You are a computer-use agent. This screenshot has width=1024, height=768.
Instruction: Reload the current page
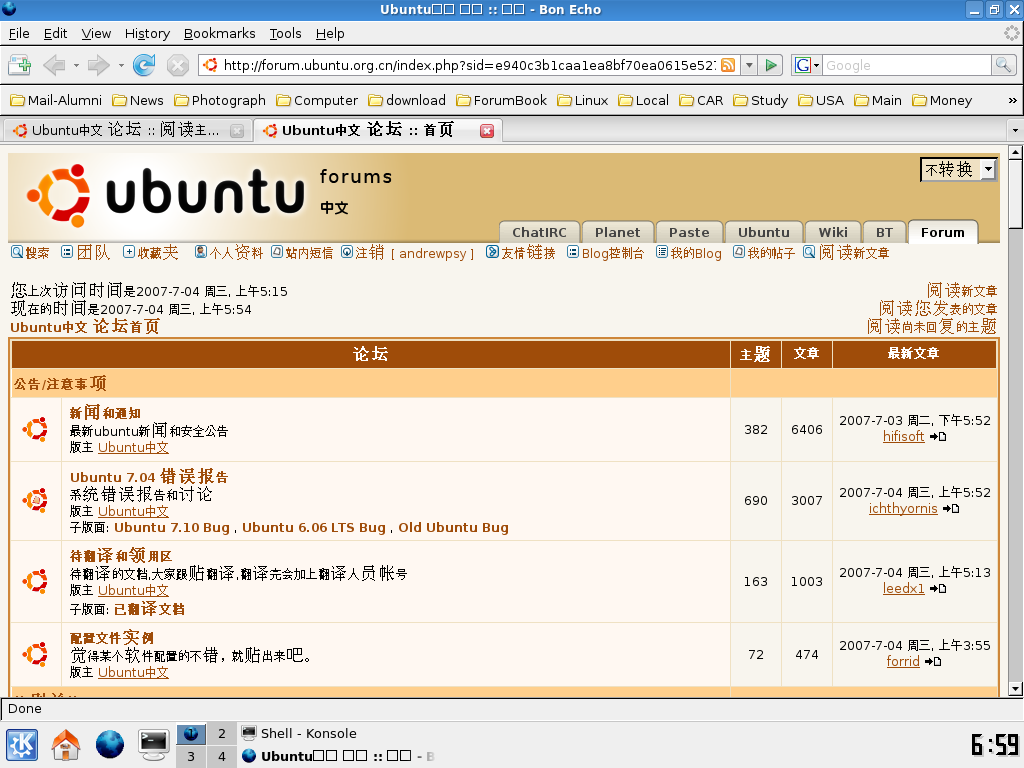pyautogui.click(x=144, y=65)
